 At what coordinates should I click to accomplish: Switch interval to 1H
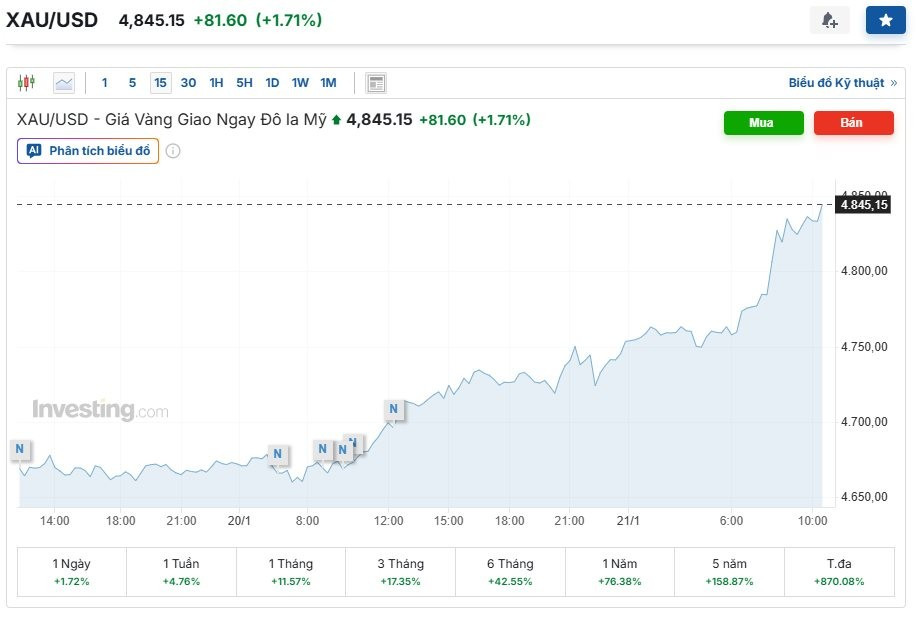(x=216, y=83)
